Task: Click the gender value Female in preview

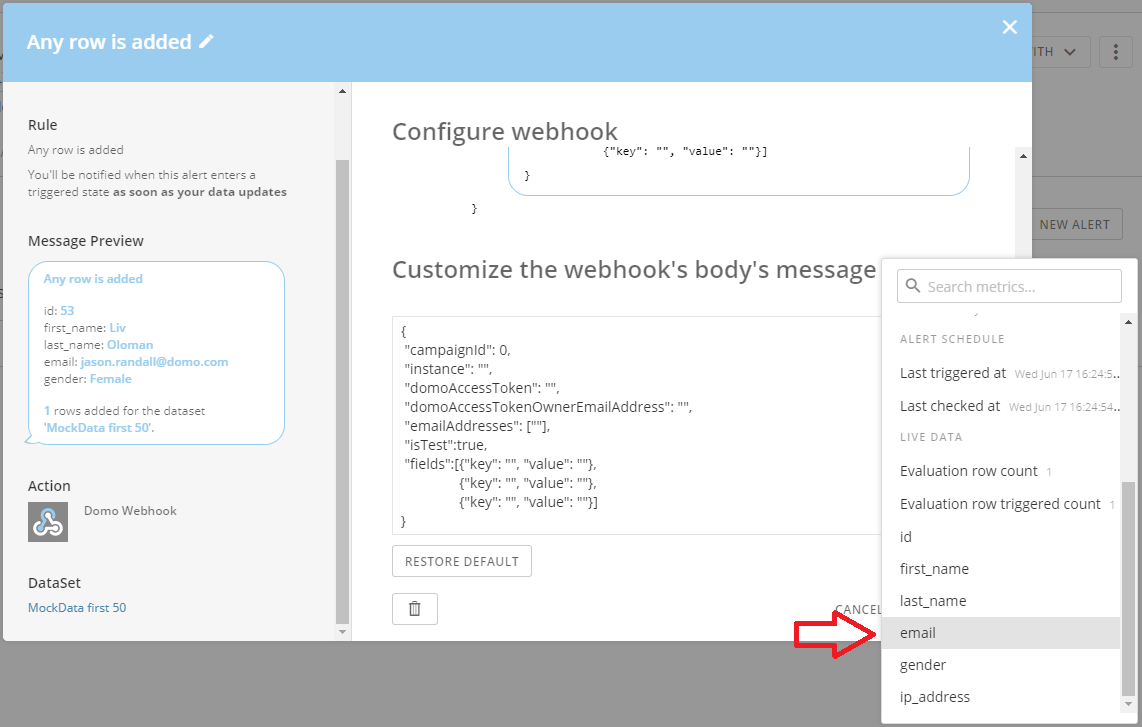Action: 111,379
